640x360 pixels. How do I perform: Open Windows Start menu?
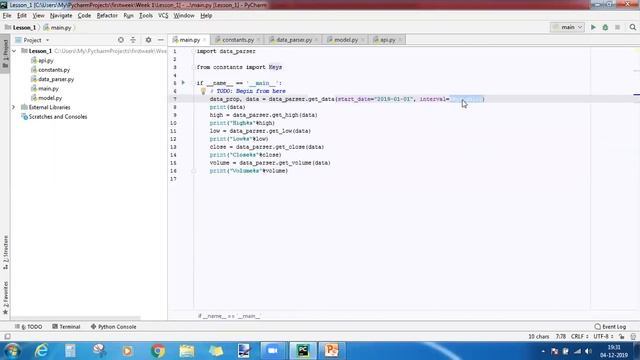point(12,351)
